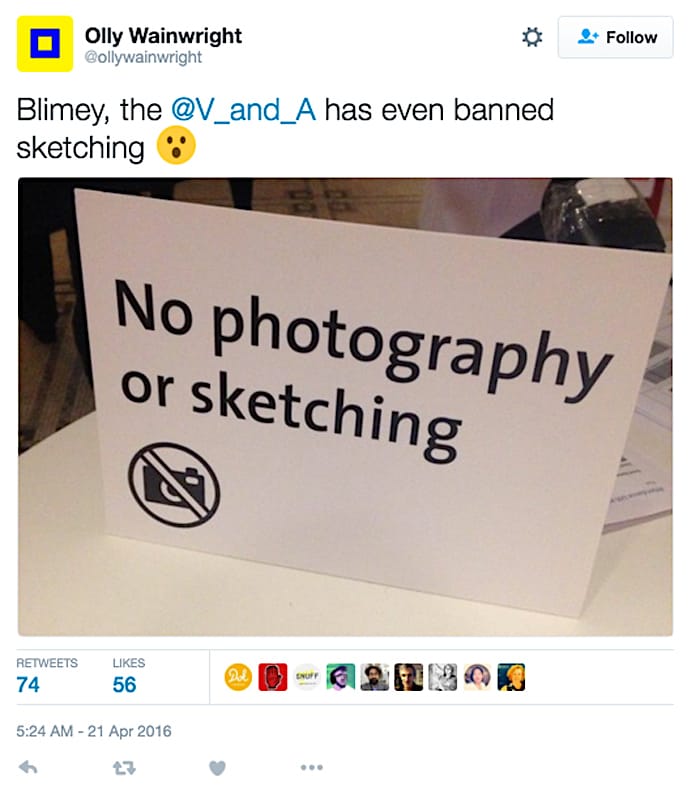Open the @V_and_A mention link
Image resolution: width=700 pixels, height=794 pixels.
tap(244, 110)
